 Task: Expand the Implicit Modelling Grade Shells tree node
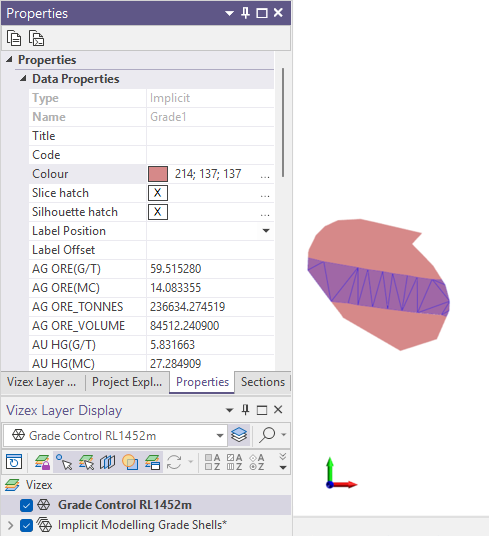pyautogui.click(x=10, y=525)
